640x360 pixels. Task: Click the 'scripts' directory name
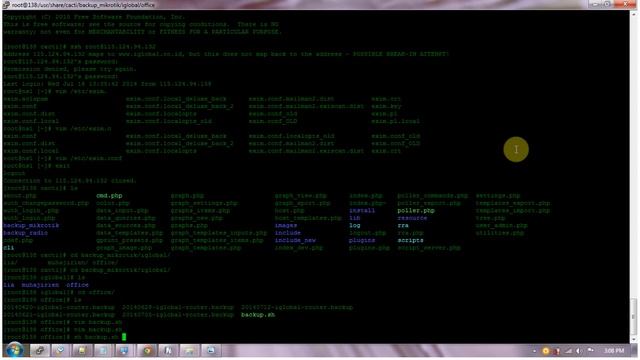point(410,240)
